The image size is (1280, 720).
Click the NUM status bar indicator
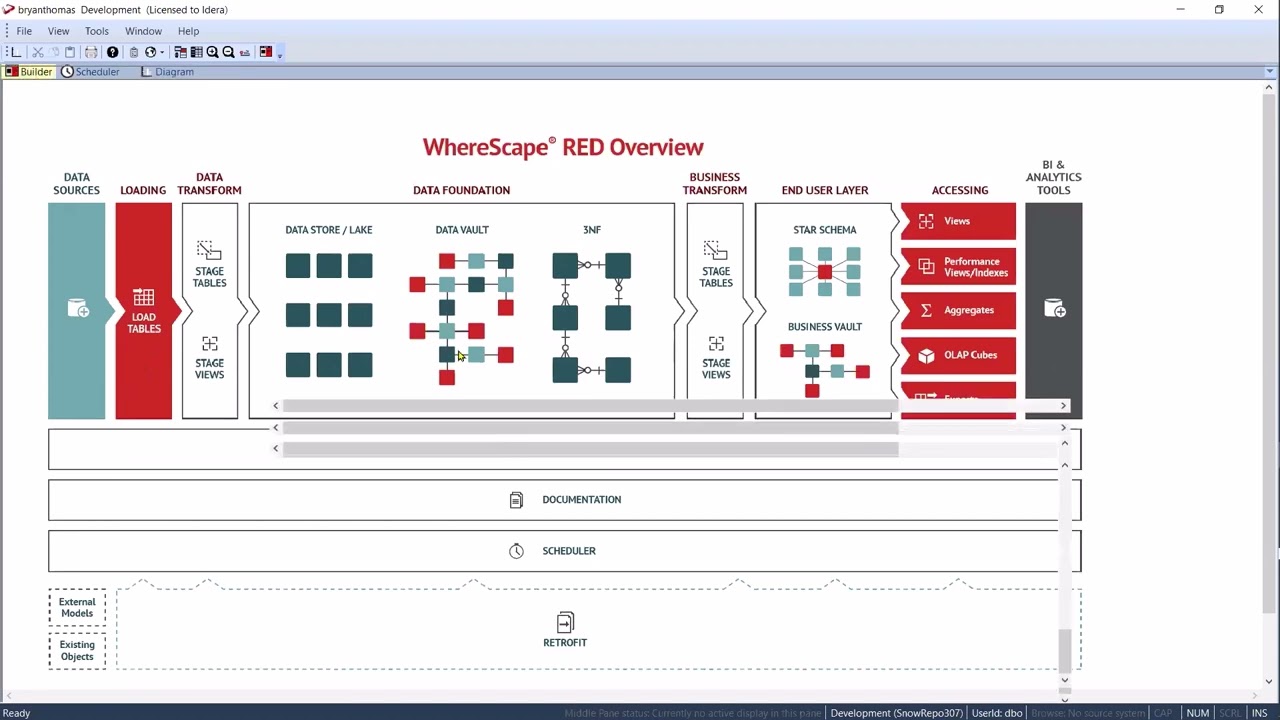(x=1197, y=713)
